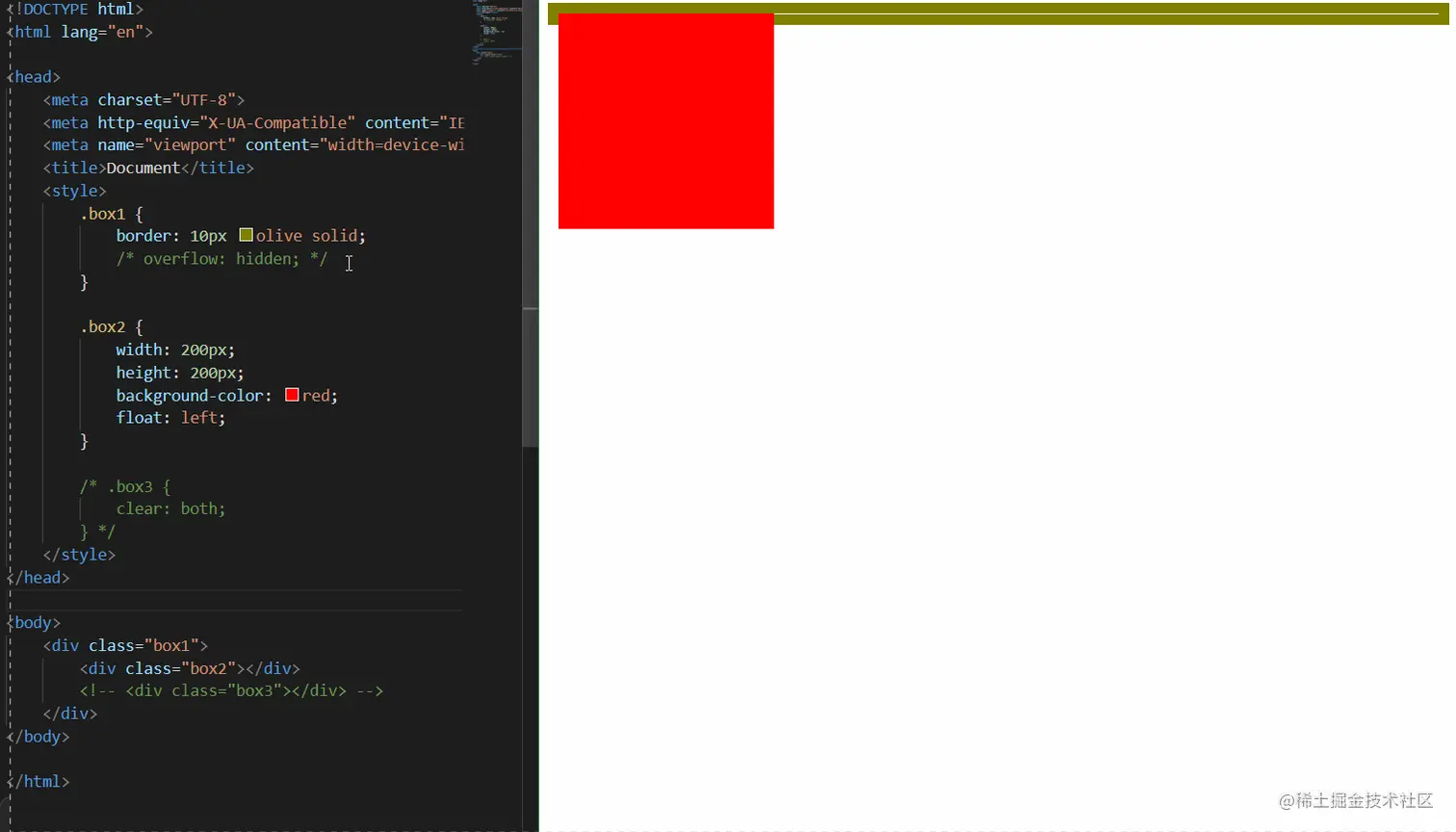
Task: Click the commented .box3 clear: both rule
Action: pyautogui.click(x=170, y=507)
